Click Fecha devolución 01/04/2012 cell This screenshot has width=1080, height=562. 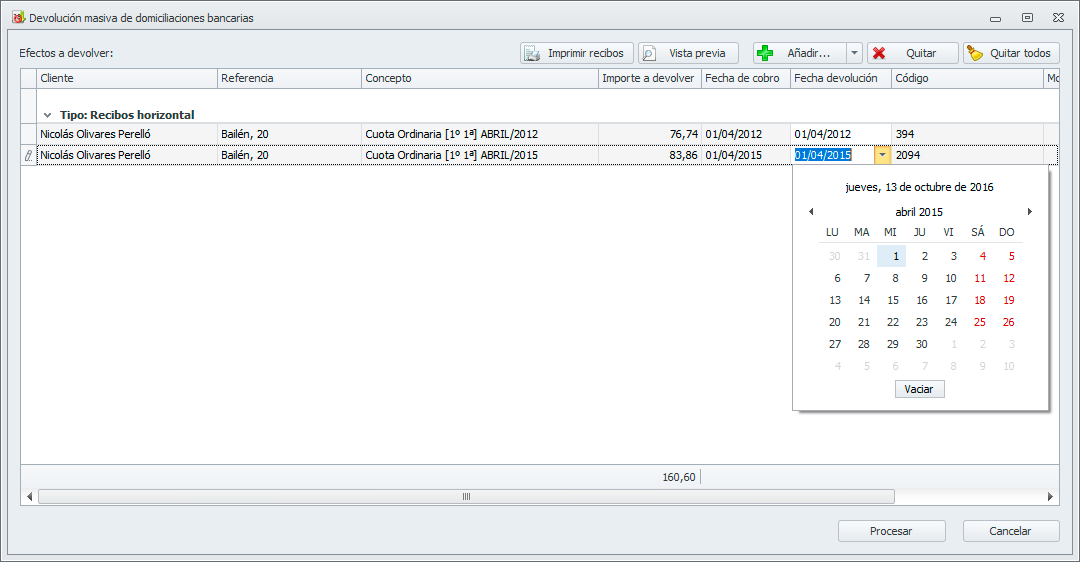pos(840,134)
